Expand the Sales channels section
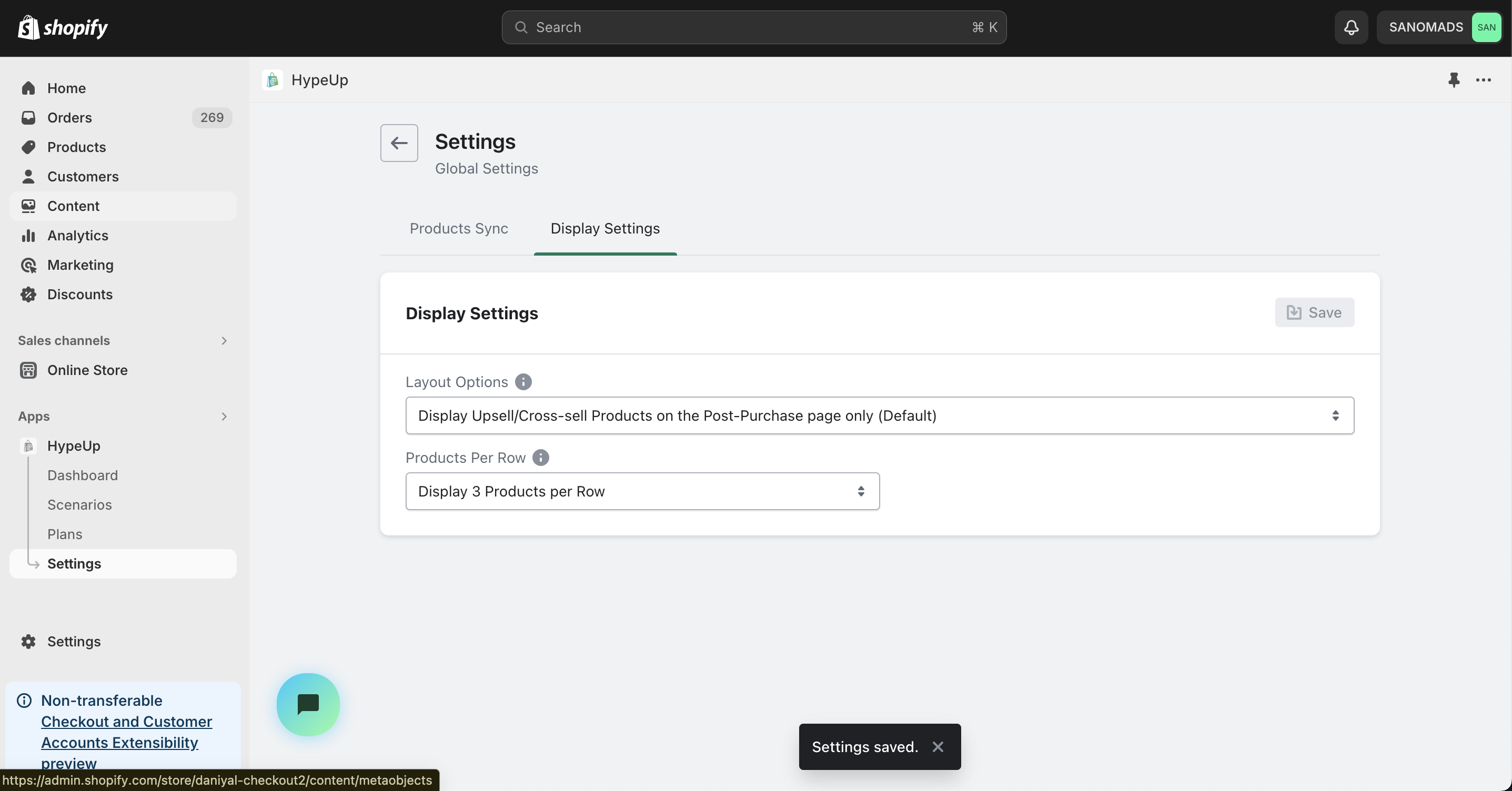This screenshot has width=1512, height=791. coord(224,340)
